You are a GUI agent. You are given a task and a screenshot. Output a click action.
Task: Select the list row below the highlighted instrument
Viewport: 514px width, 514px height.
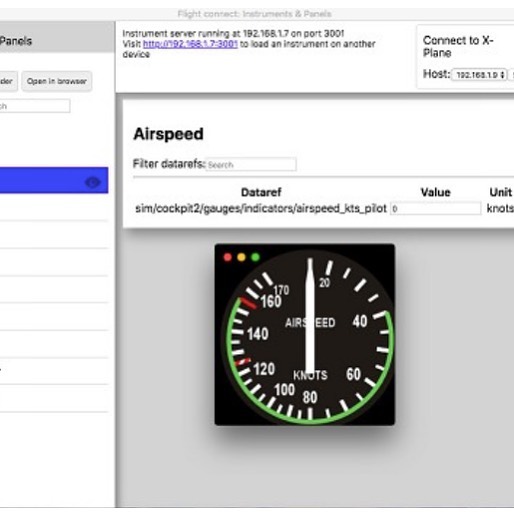click(x=53, y=207)
